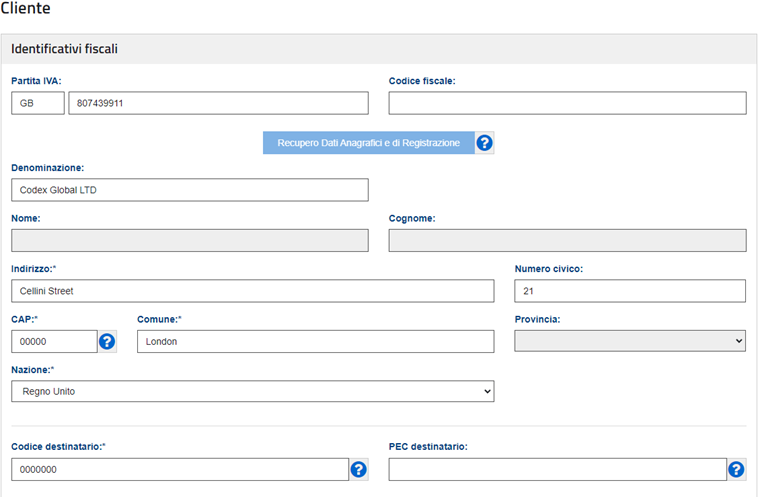This screenshot has height=497, width=758.
Task: Focus the Numero civico field
Action: coord(630,291)
